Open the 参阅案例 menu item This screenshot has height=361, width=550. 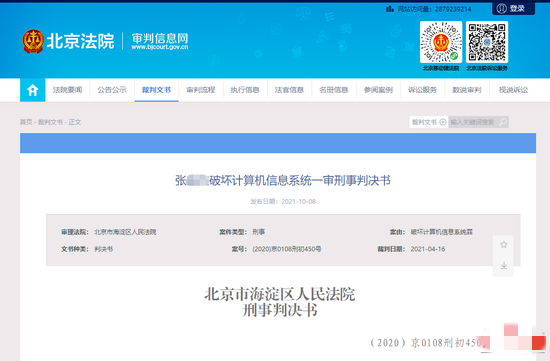point(378,90)
